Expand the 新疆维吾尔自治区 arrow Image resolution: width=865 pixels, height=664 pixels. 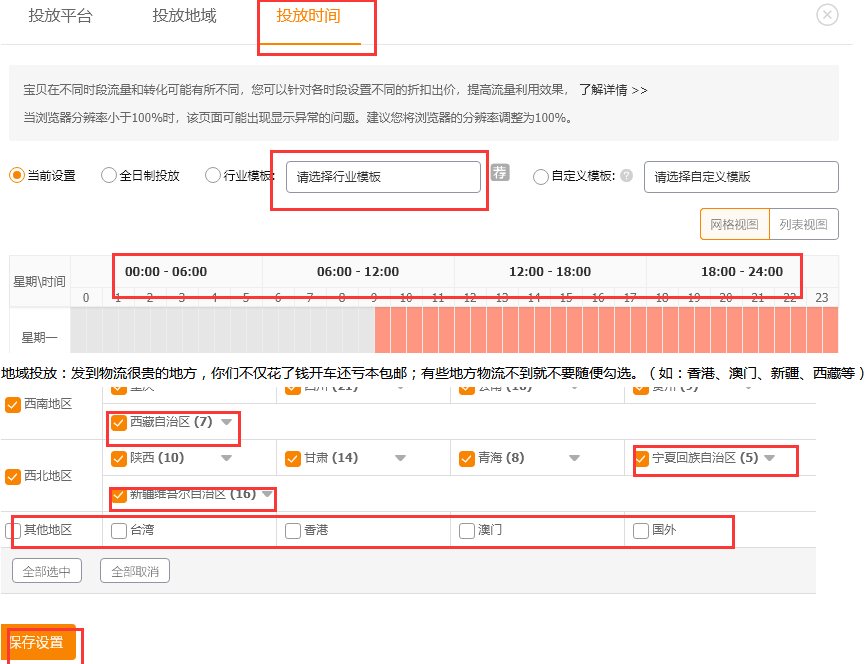(x=267, y=494)
